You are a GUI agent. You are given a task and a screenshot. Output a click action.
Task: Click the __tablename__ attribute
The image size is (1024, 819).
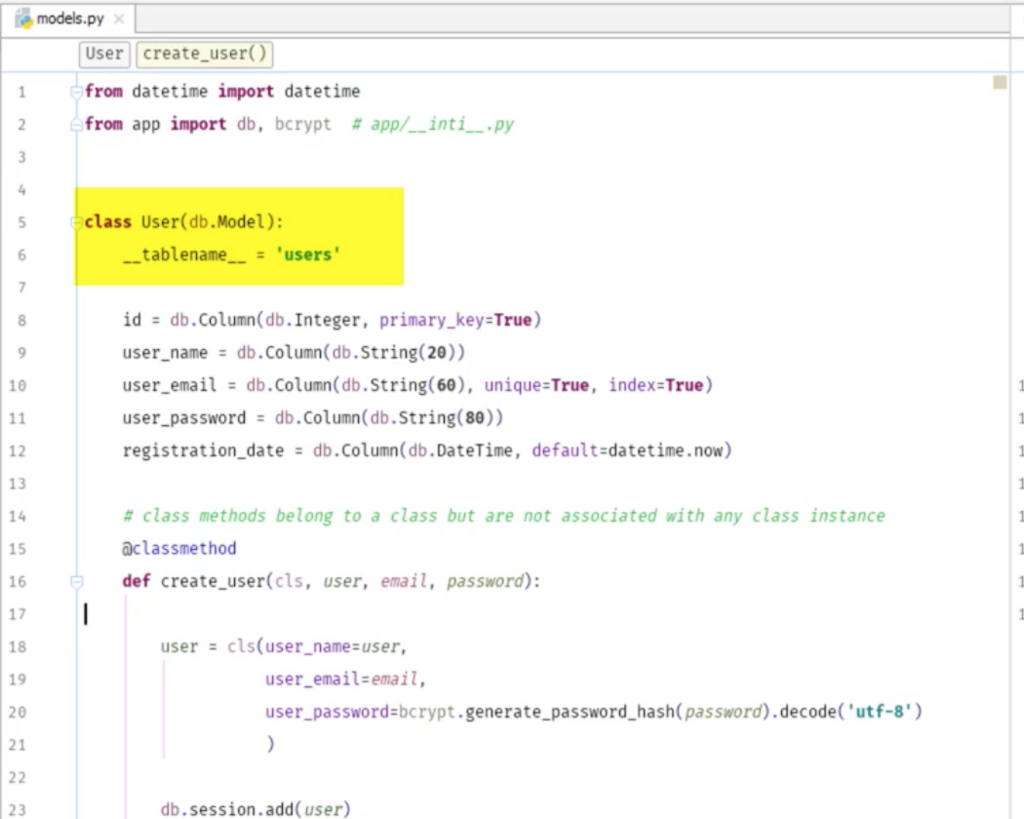point(184,255)
